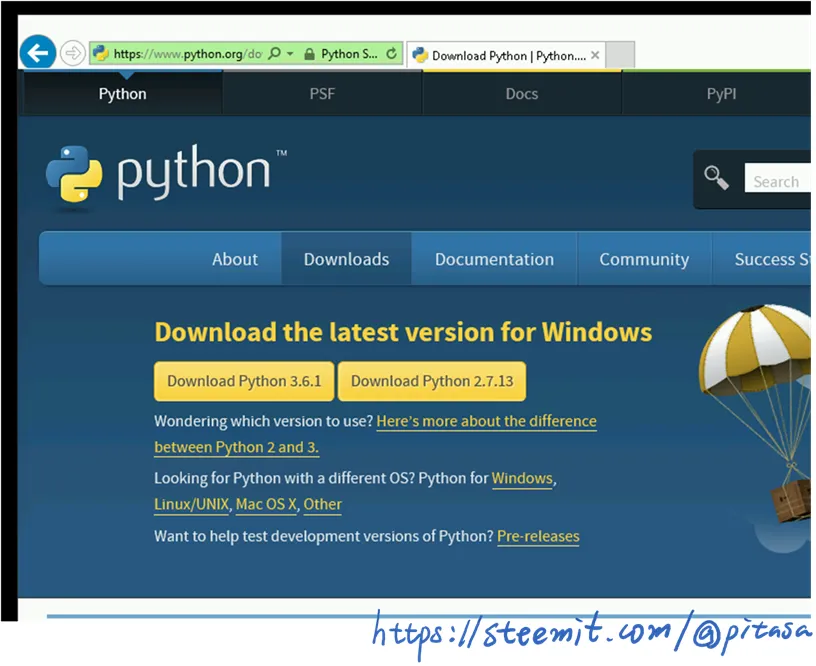Click into the Search input field
This screenshot has height=666, width=816.
(777, 177)
